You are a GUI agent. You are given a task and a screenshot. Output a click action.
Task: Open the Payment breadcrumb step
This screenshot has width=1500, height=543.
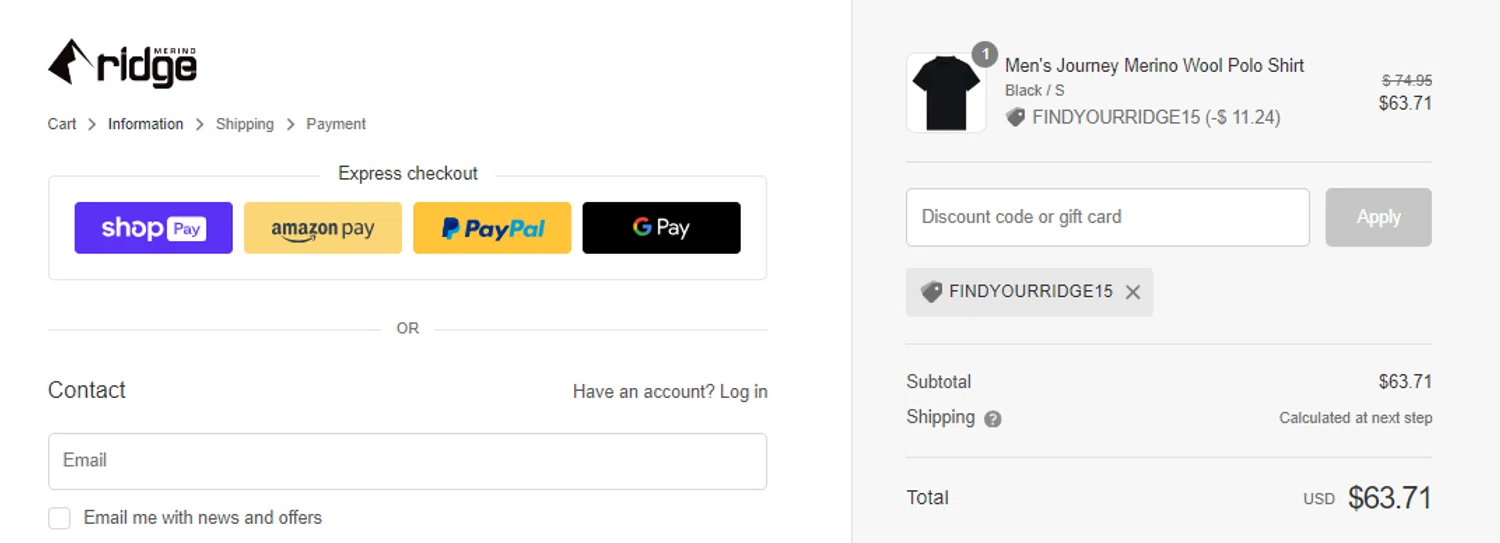pos(336,124)
